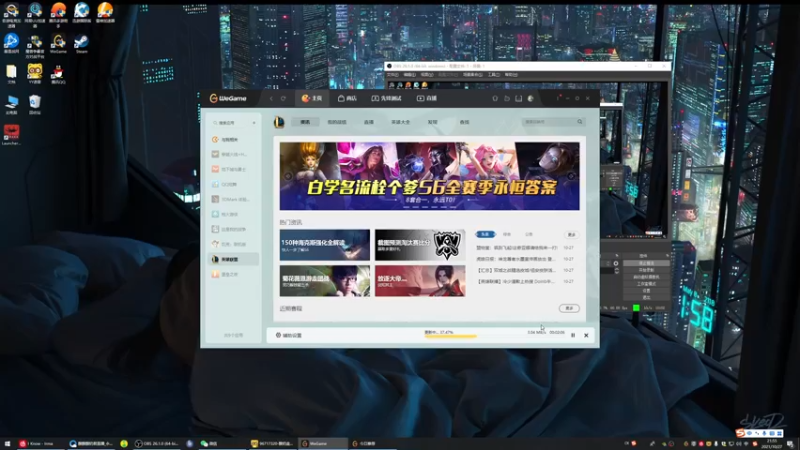Open the 主页 home tab in WeGame
This screenshot has height=450, width=800.
312,98
